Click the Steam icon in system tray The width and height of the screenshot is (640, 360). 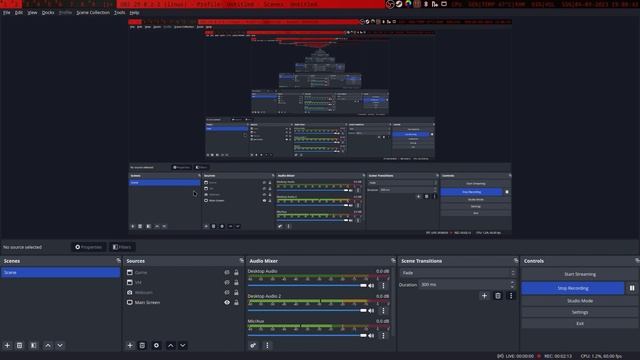[399, 4]
